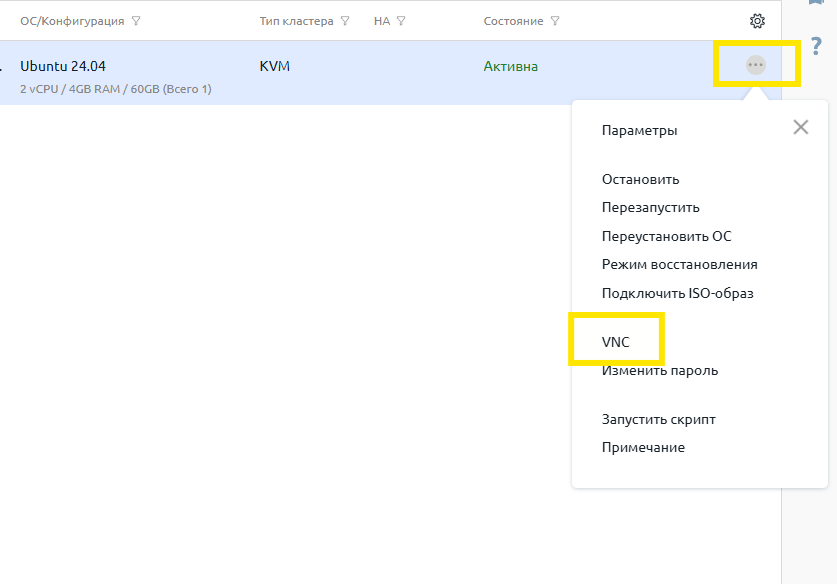Click the three-dot actions button on Ubuntu row
Viewport: 837px width, 584px height.
pyautogui.click(x=756, y=65)
